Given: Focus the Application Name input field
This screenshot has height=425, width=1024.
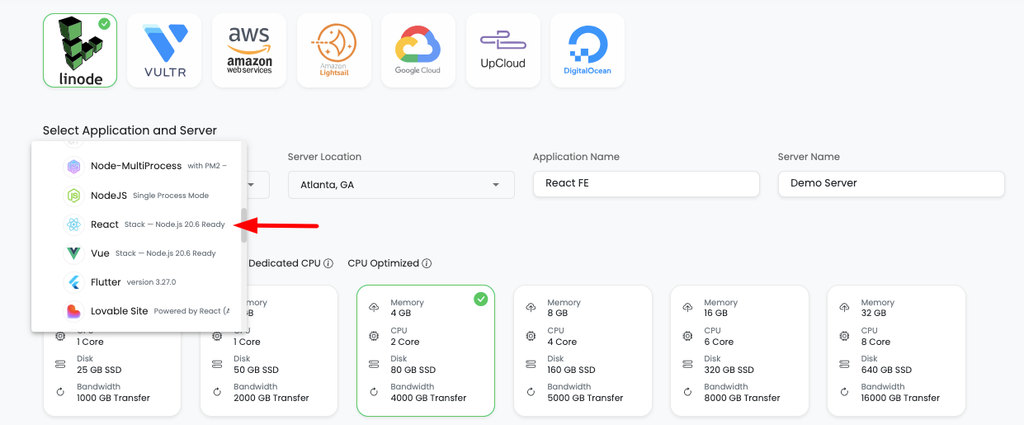Looking at the screenshot, I should [646, 184].
